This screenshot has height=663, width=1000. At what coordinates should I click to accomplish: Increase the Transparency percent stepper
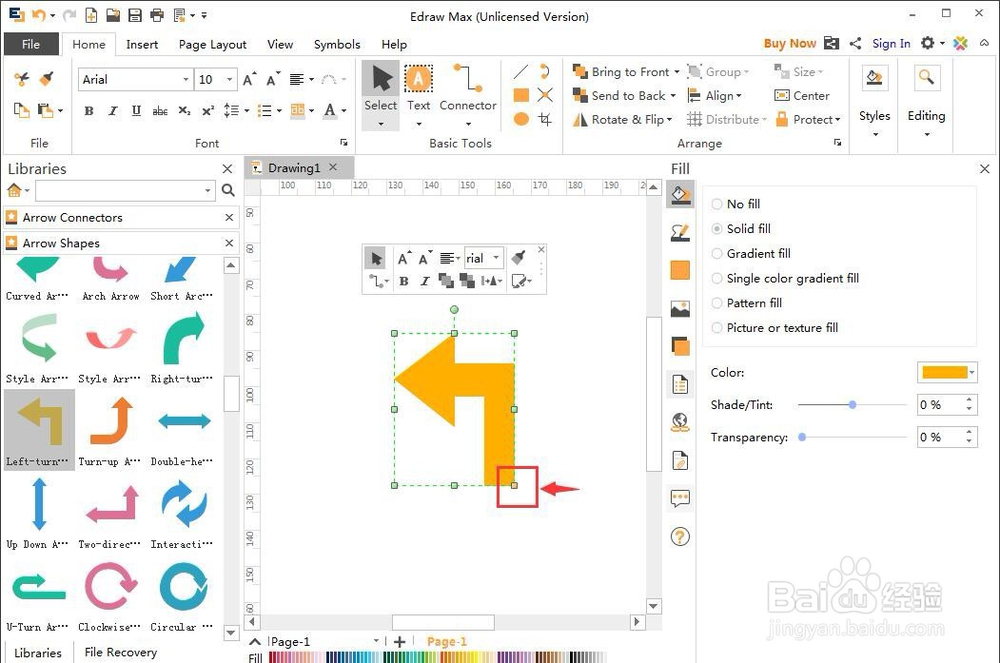969,432
